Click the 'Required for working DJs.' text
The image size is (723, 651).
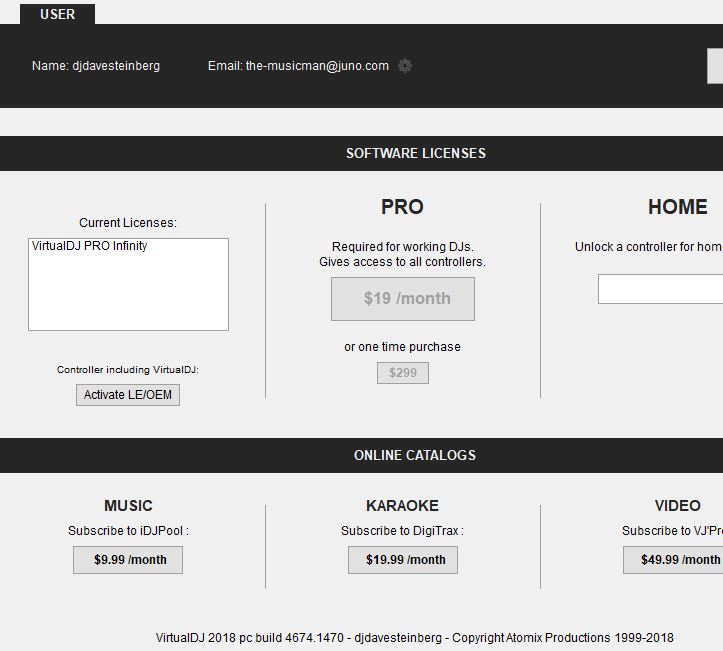[403, 247]
